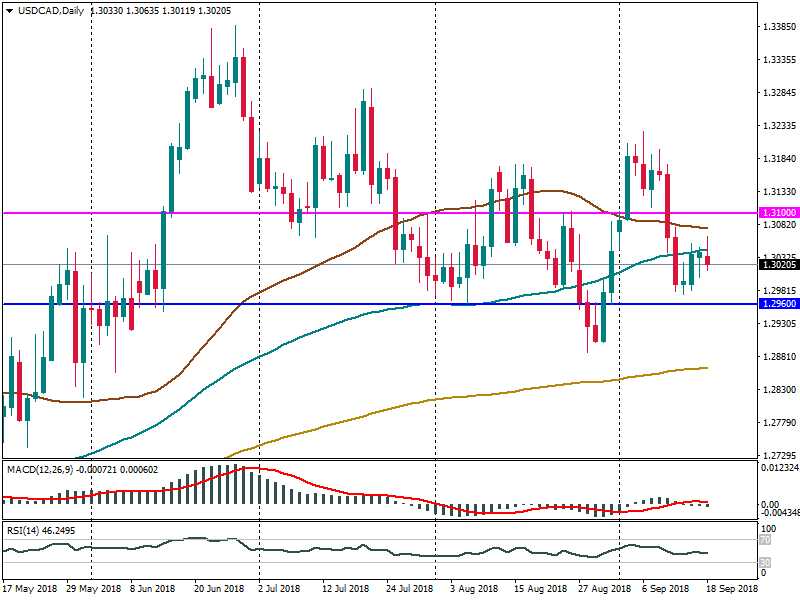Select the blue horizontal support line

[300, 304]
